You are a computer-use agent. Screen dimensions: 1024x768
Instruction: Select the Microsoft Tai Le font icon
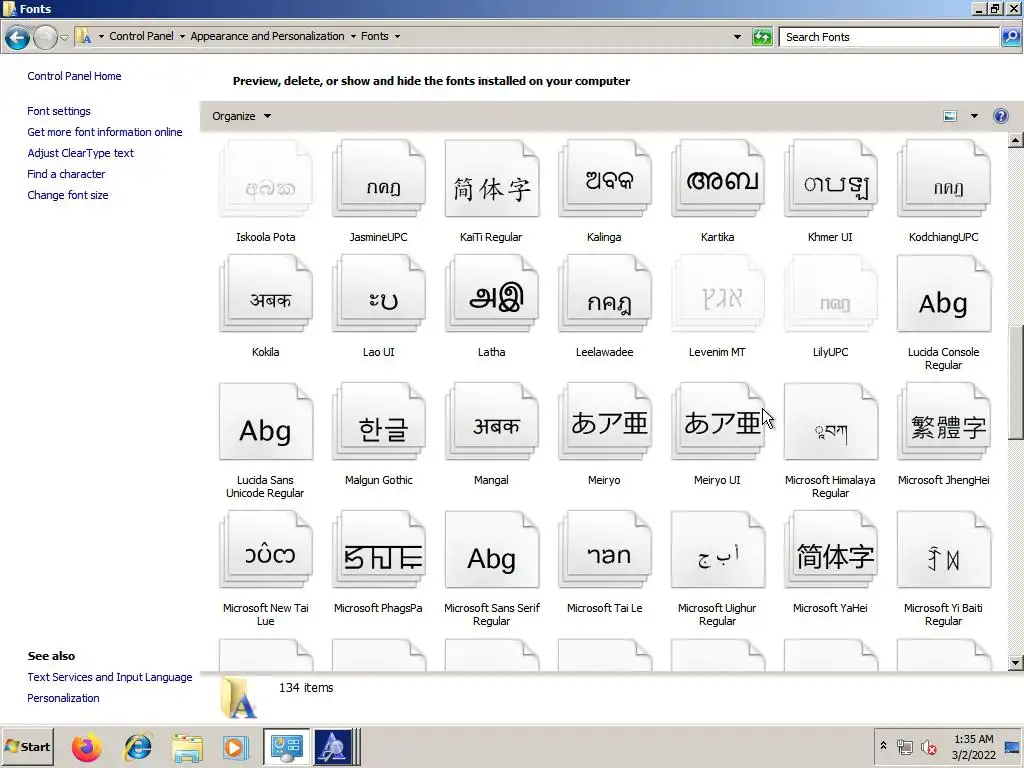tap(605, 549)
